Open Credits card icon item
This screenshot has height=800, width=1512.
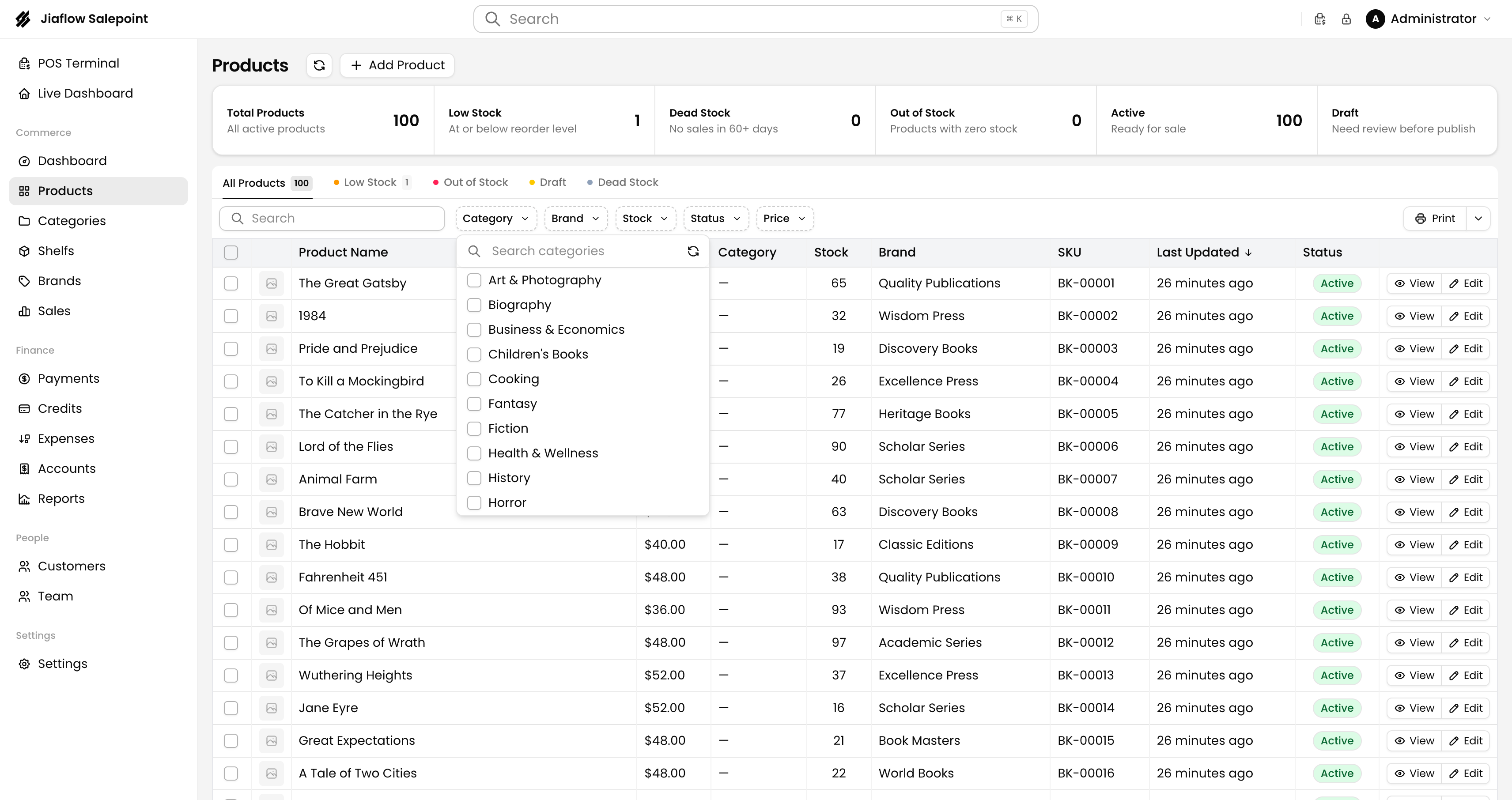[24, 408]
